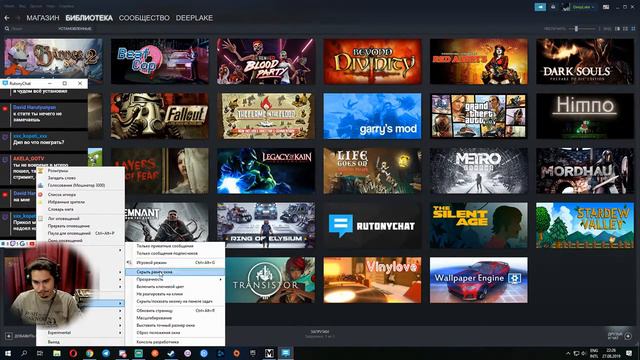Open the Blood Party game tile
This screenshot has height=360, width=640.
coord(266,61)
